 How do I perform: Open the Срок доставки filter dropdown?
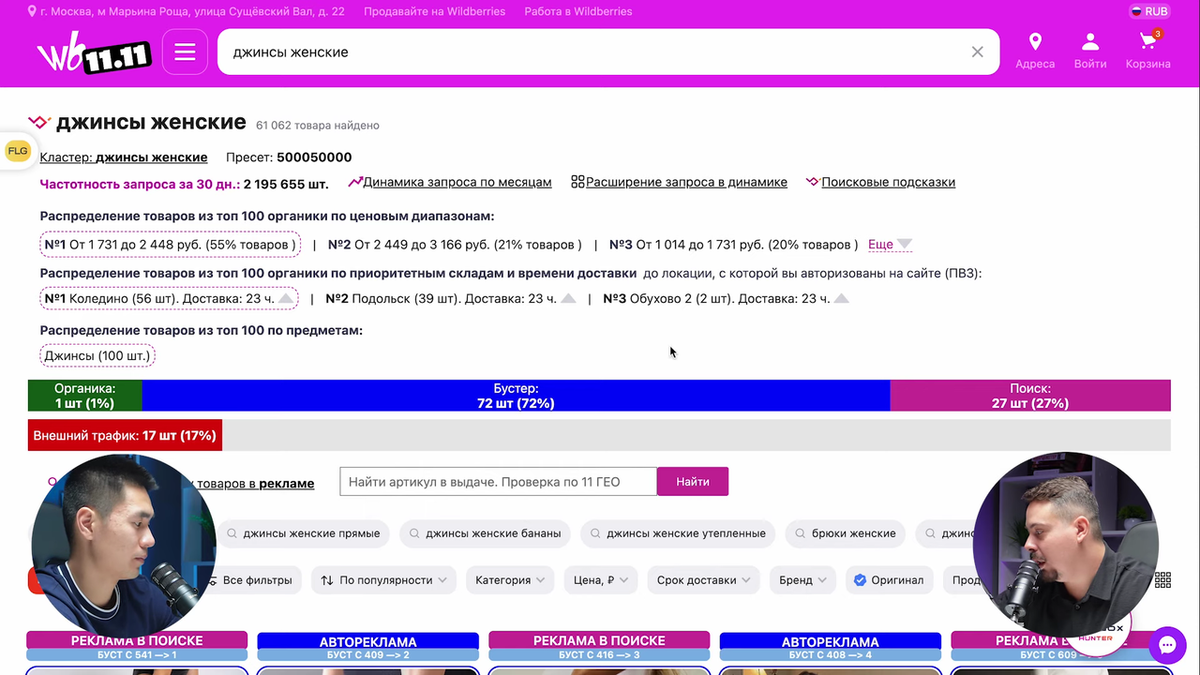click(x=703, y=580)
